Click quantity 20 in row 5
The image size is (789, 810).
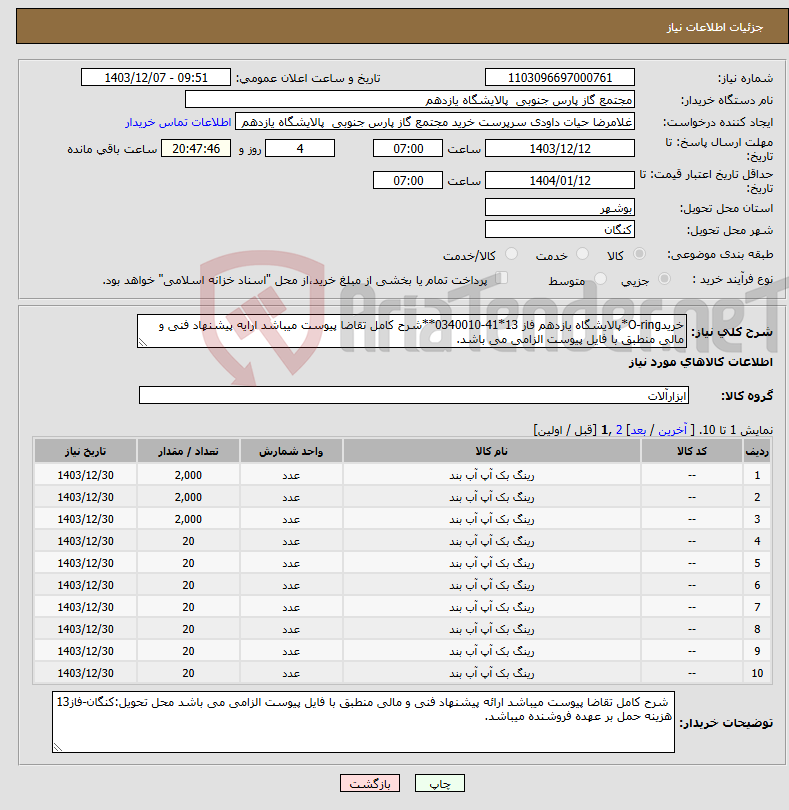(188, 563)
